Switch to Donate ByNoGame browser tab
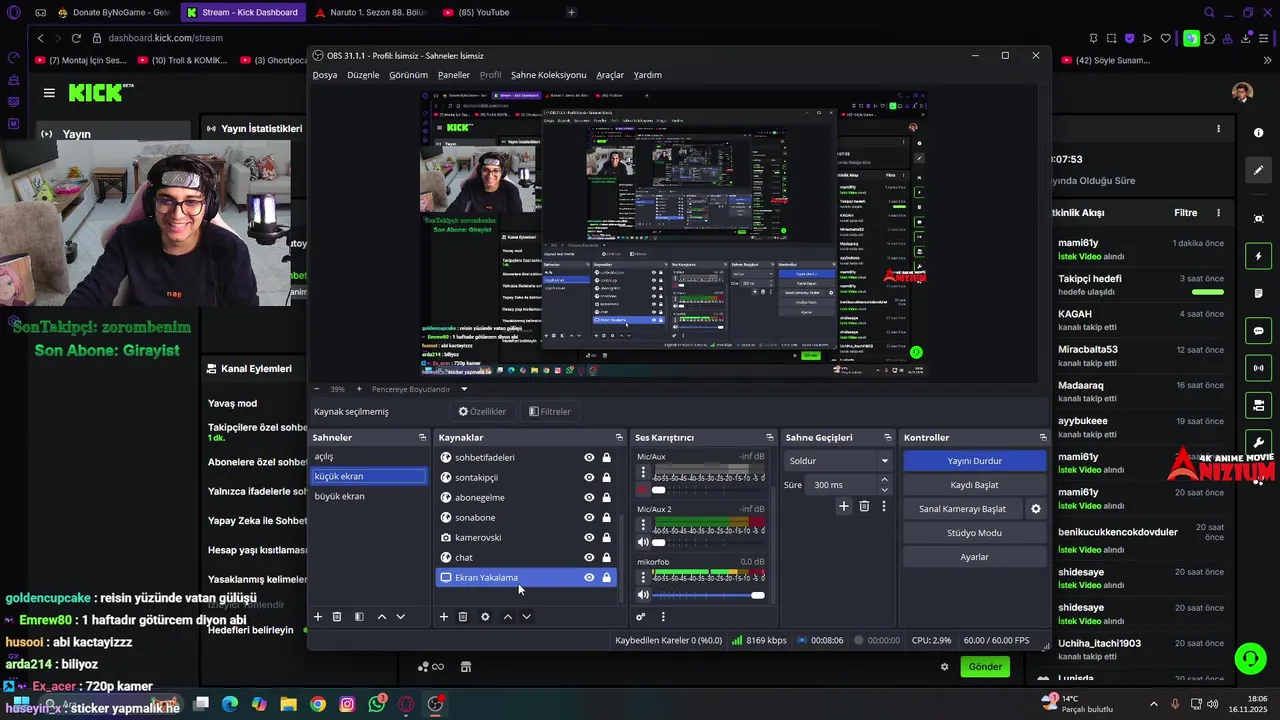Image resolution: width=1280 pixels, height=720 pixels. [x=113, y=13]
